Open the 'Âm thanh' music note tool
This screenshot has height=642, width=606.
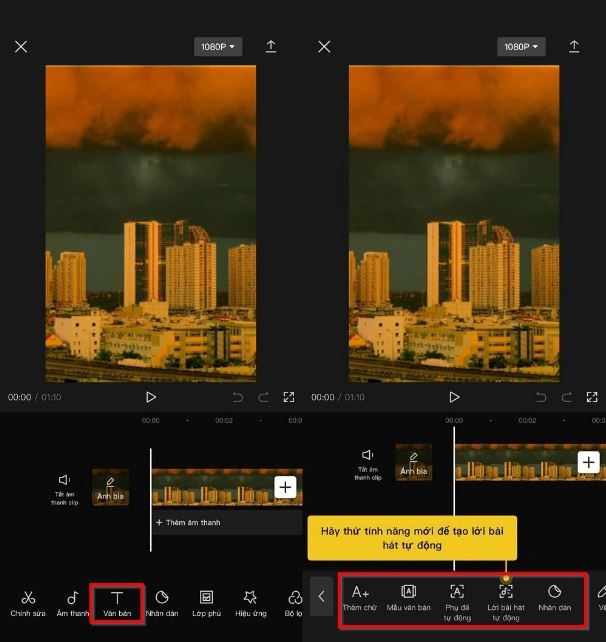click(x=72, y=604)
